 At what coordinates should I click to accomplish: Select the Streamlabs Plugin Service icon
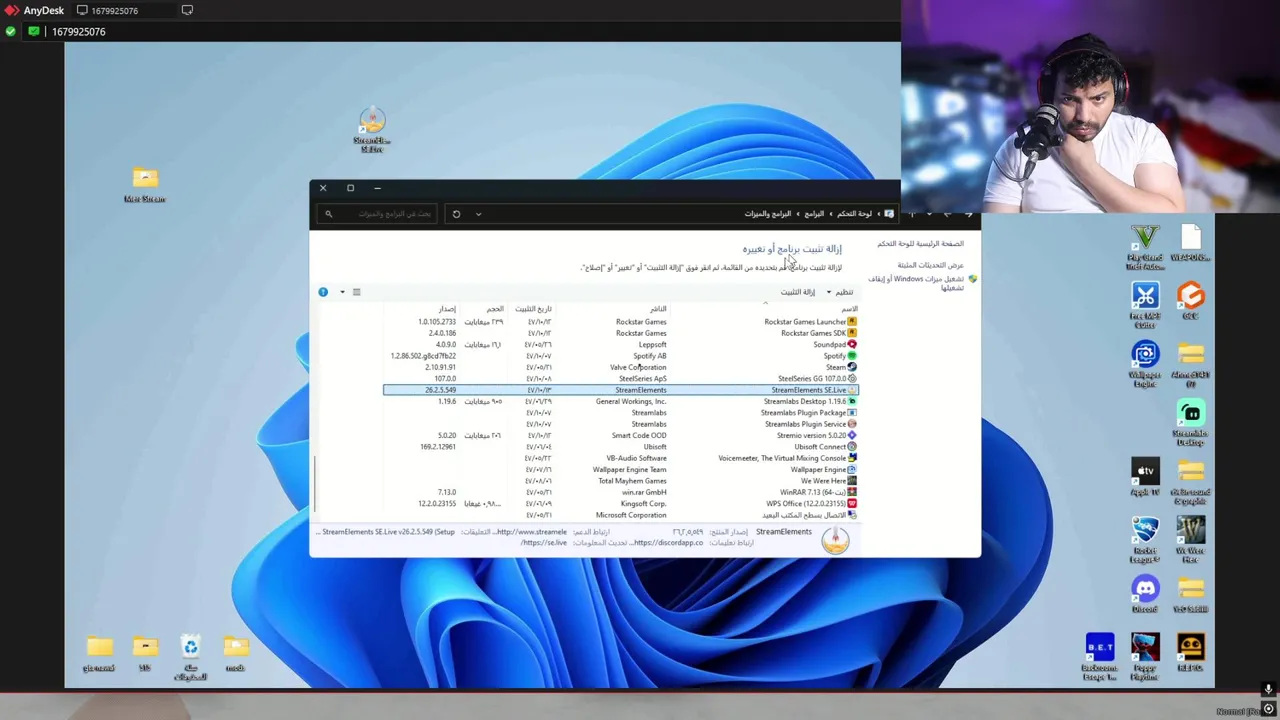[852, 424]
